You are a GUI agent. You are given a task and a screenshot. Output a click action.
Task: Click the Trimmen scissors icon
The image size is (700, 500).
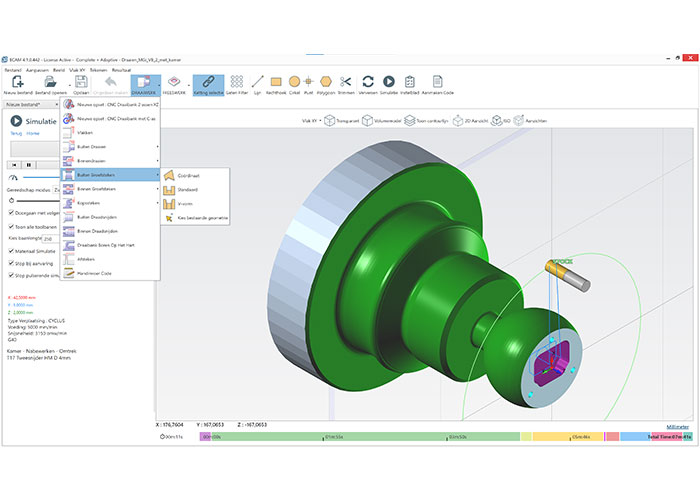click(x=347, y=82)
